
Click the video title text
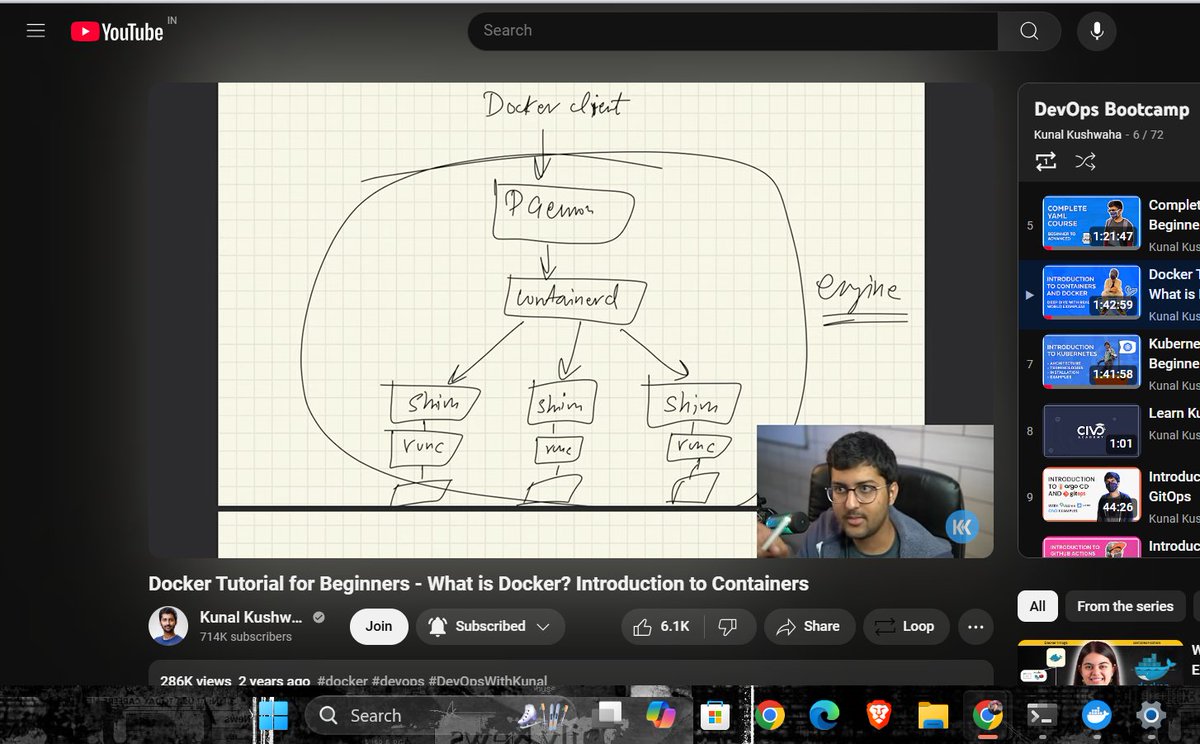click(x=478, y=583)
